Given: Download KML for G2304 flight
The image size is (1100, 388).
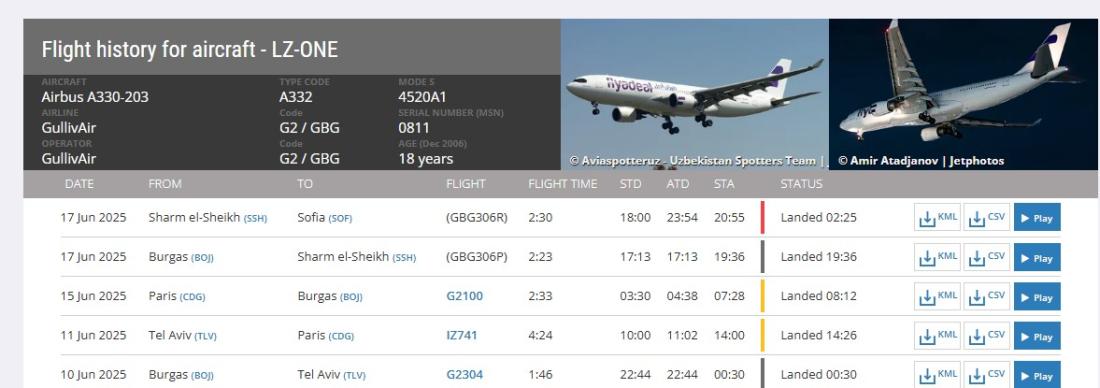Looking at the screenshot, I should pyautogui.click(x=937, y=375).
